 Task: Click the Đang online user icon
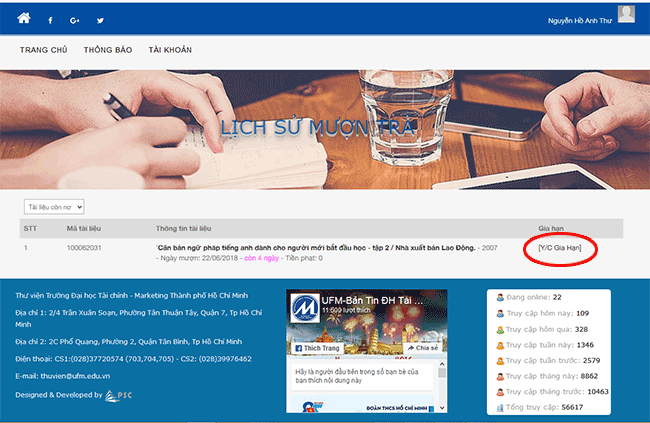coord(501,298)
